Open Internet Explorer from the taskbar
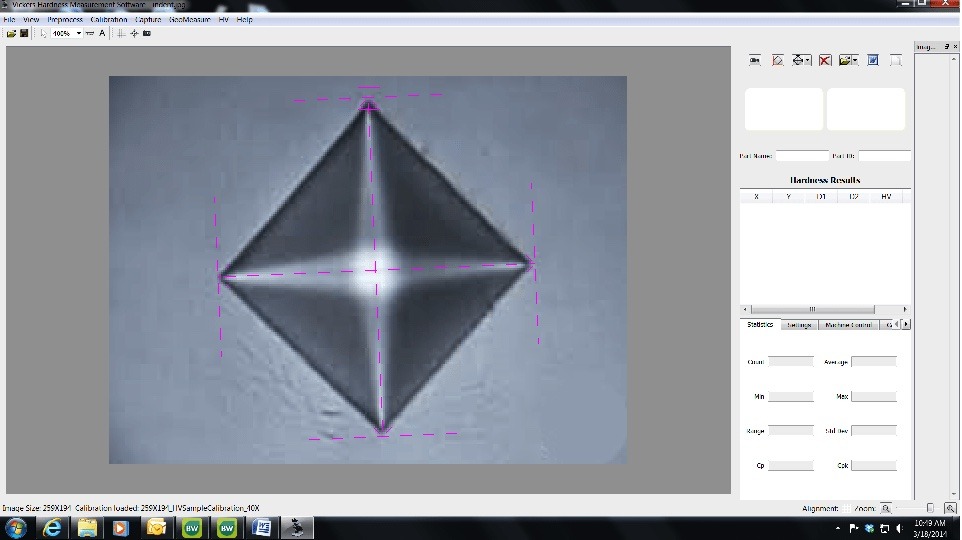This screenshot has height=540, width=962. pyautogui.click(x=53, y=527)
